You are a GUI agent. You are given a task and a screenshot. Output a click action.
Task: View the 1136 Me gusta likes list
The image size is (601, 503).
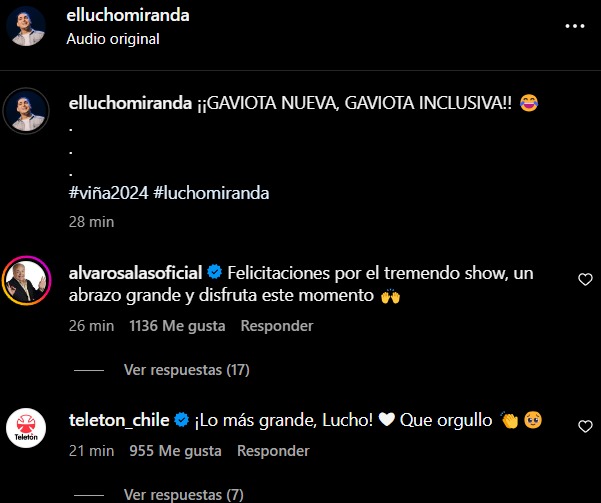coord(177,326)
